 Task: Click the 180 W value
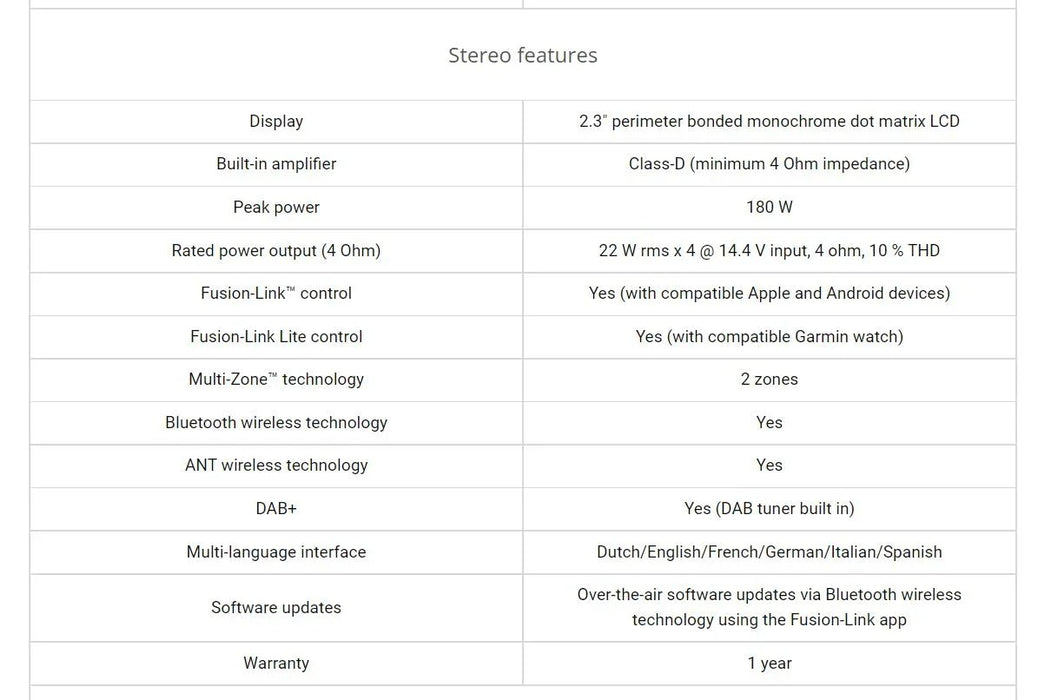pyautogui.click(x=769, y=207)
